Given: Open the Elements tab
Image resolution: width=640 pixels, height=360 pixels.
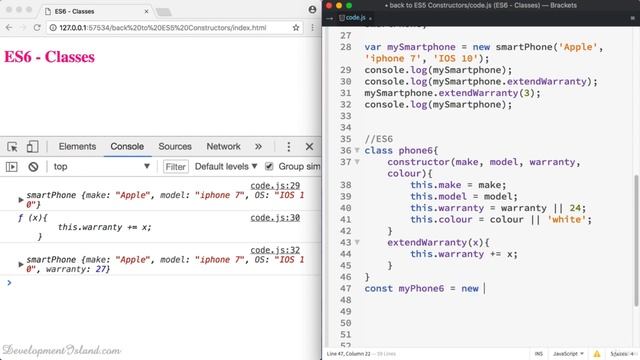Looking at the screenshot, I should [x=77, y=147].
